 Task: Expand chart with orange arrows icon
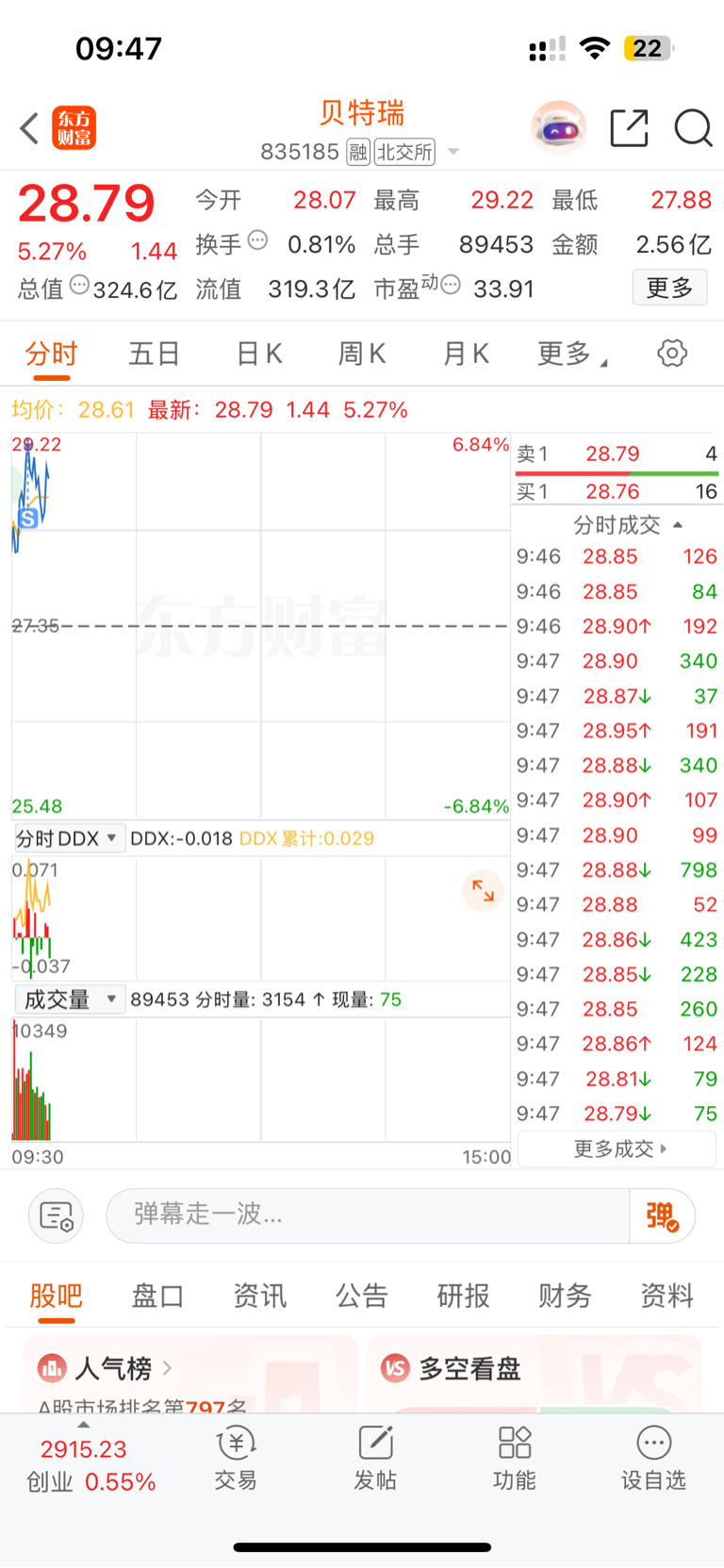[483, 890]
